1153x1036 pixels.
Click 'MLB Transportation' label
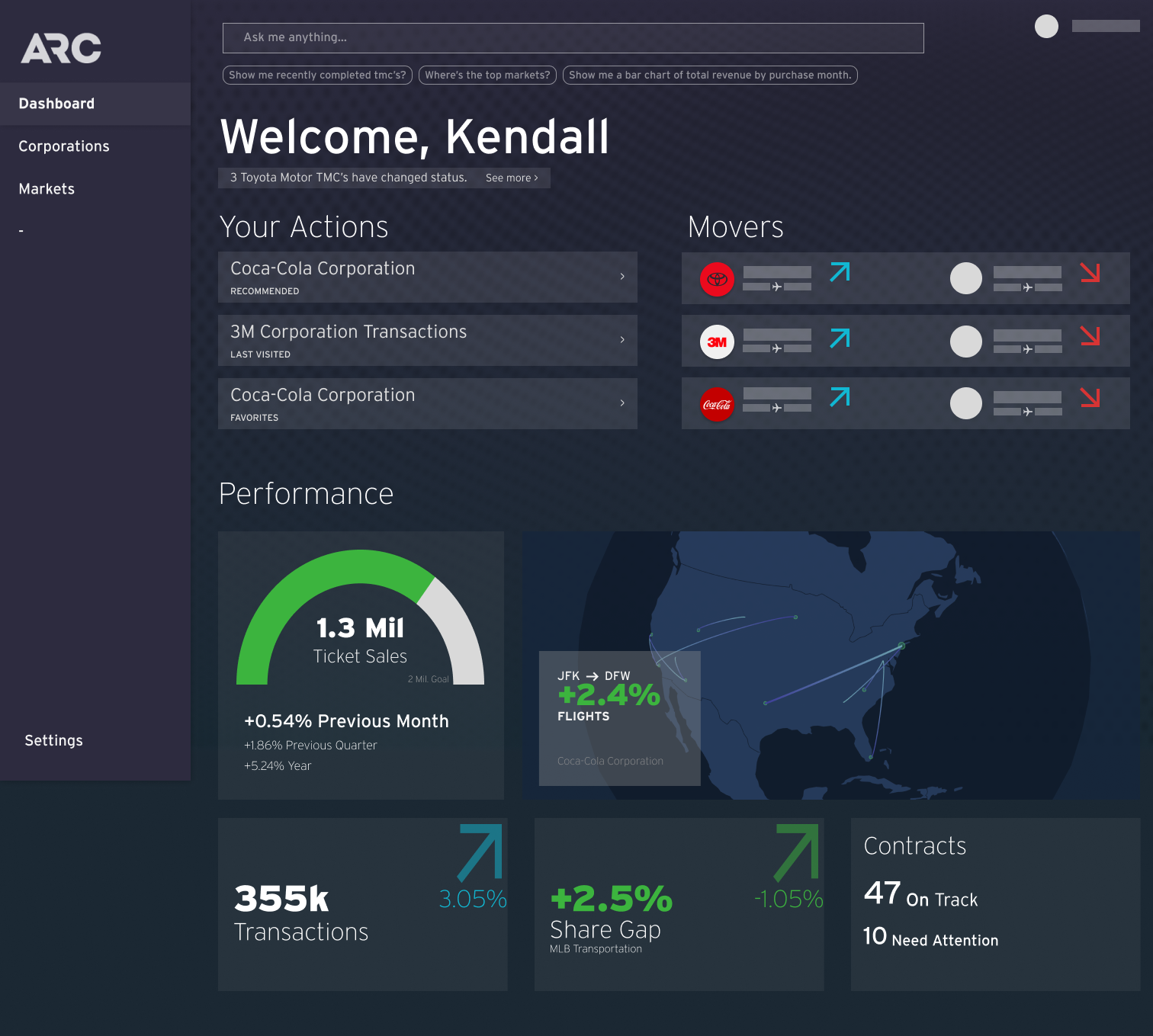point(596,949)
